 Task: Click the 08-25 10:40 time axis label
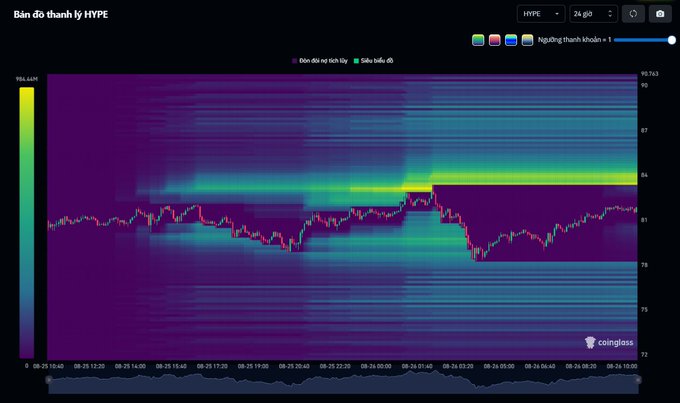(x=48, y=366)
